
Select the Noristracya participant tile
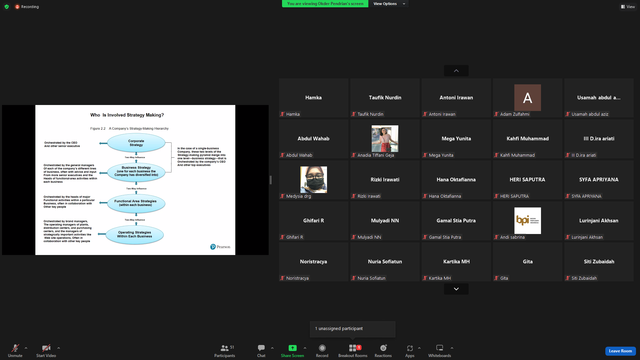pyautogui.click(x=313, y=262)
